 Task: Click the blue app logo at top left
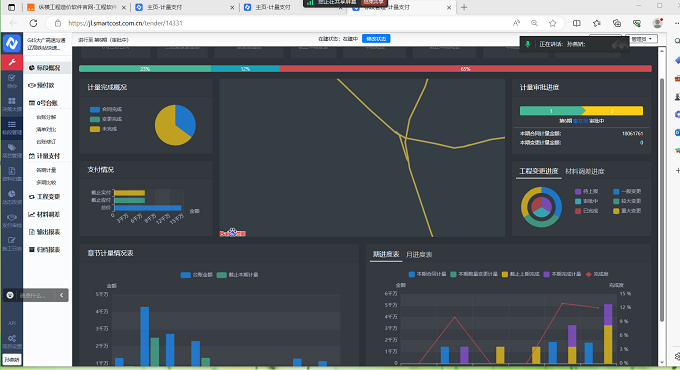[x=12, y=43]
